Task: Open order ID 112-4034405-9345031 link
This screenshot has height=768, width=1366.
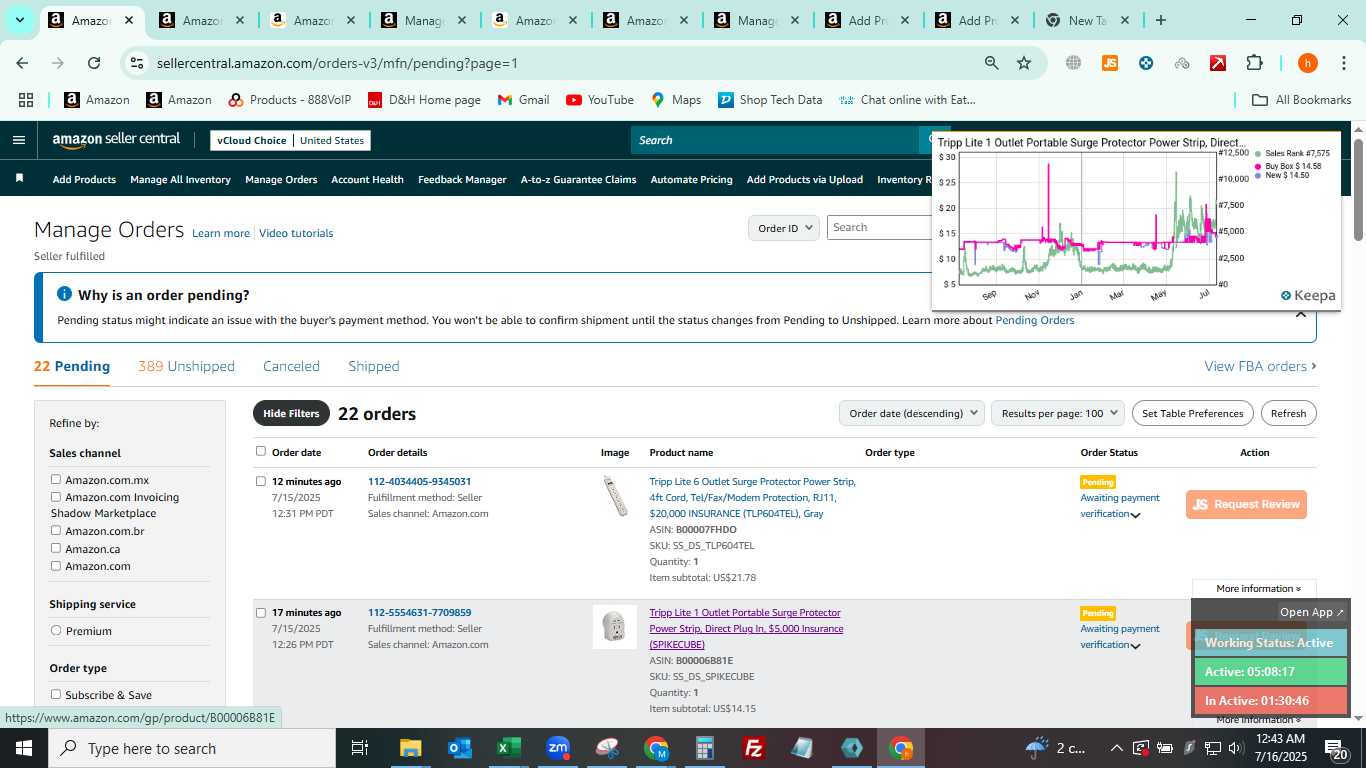Action: click(419, 482)
